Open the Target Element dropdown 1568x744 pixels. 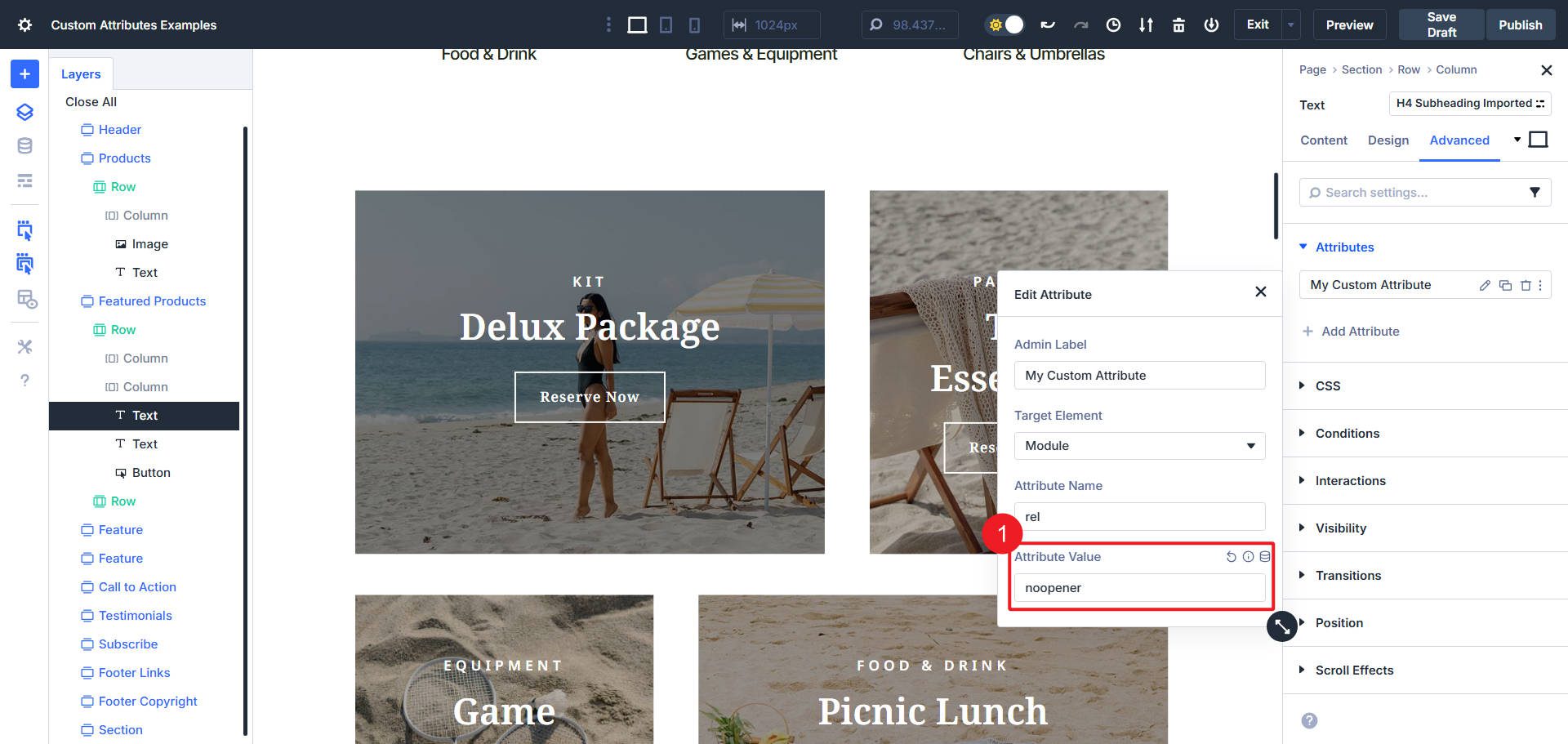point(1139,446)
